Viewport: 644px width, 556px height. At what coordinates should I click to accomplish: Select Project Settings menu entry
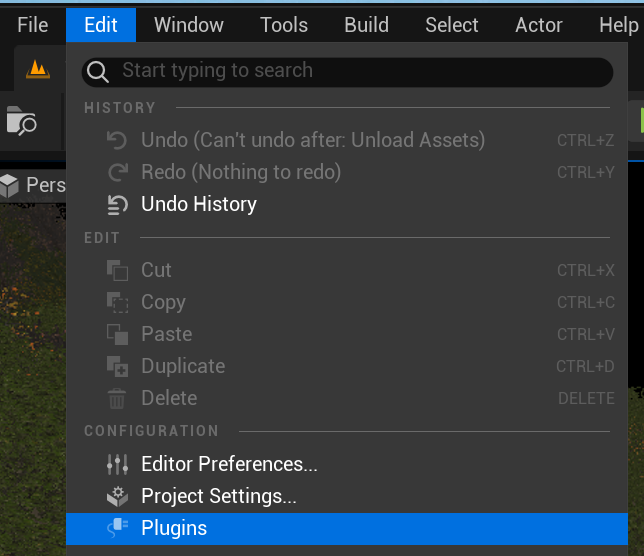219,497
